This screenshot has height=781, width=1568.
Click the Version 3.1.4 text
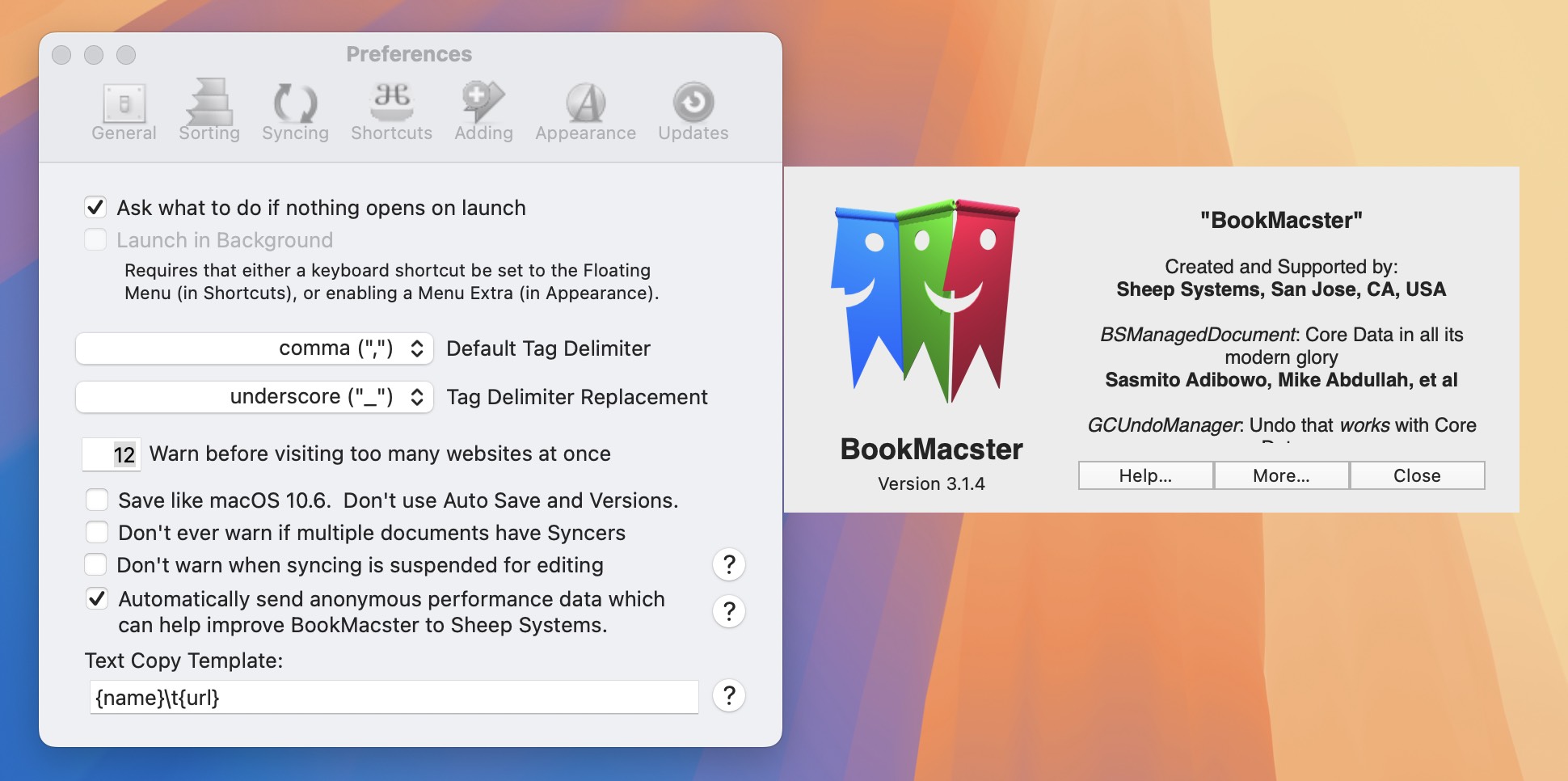click(x=931, y=483)
